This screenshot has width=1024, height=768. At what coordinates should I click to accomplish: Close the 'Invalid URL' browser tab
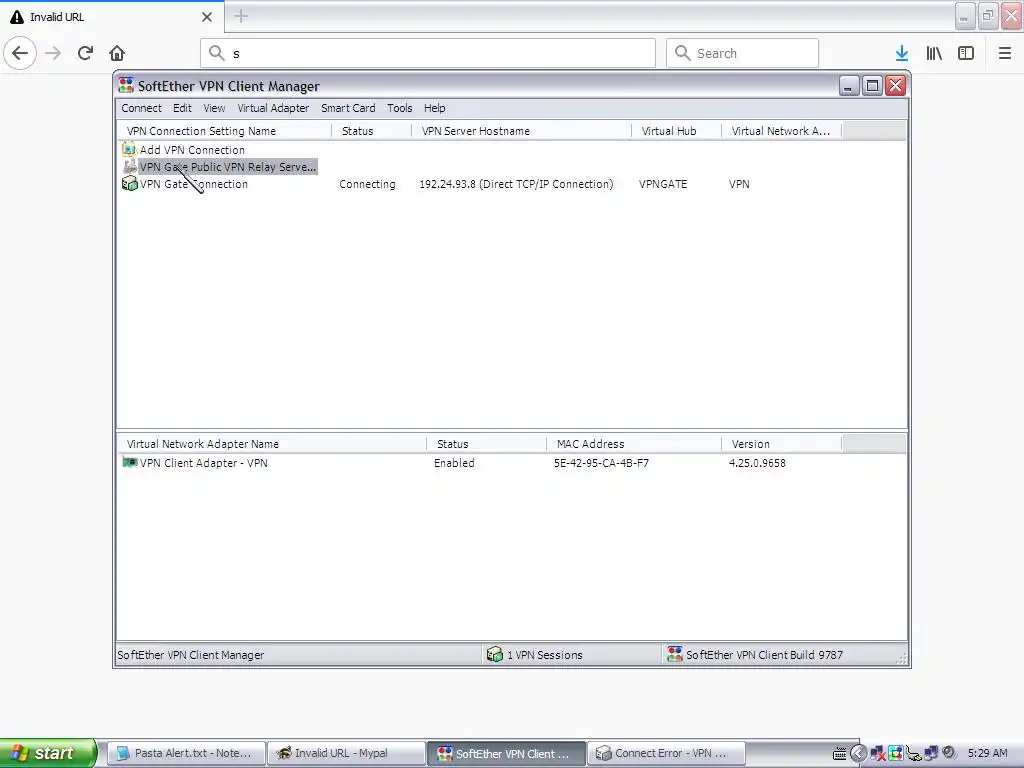[207, 17]
